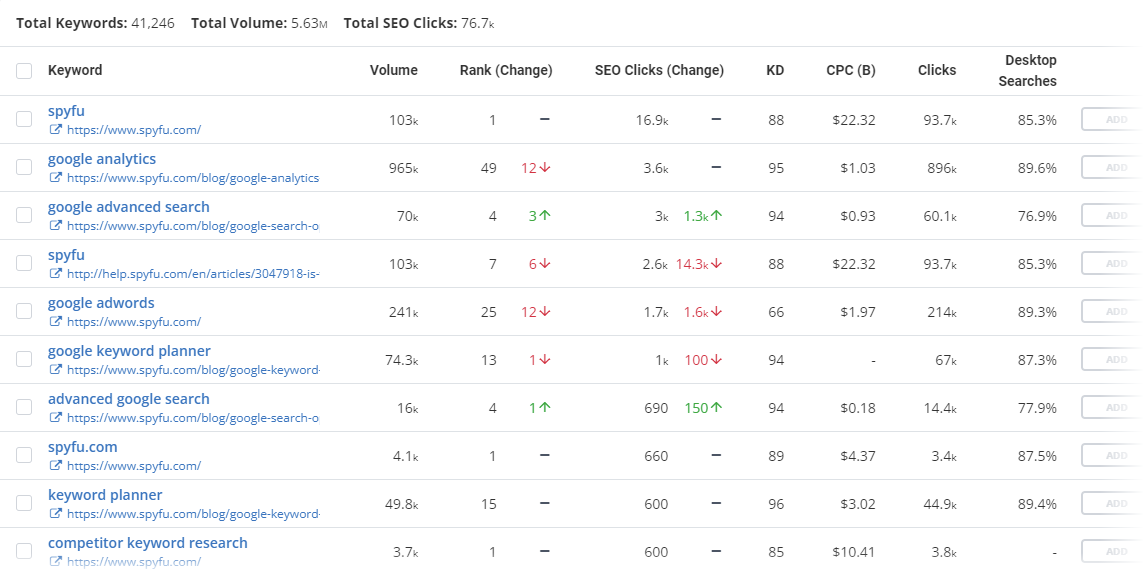
Task: Click external link icon under google adwords
Action: [56, 322]
